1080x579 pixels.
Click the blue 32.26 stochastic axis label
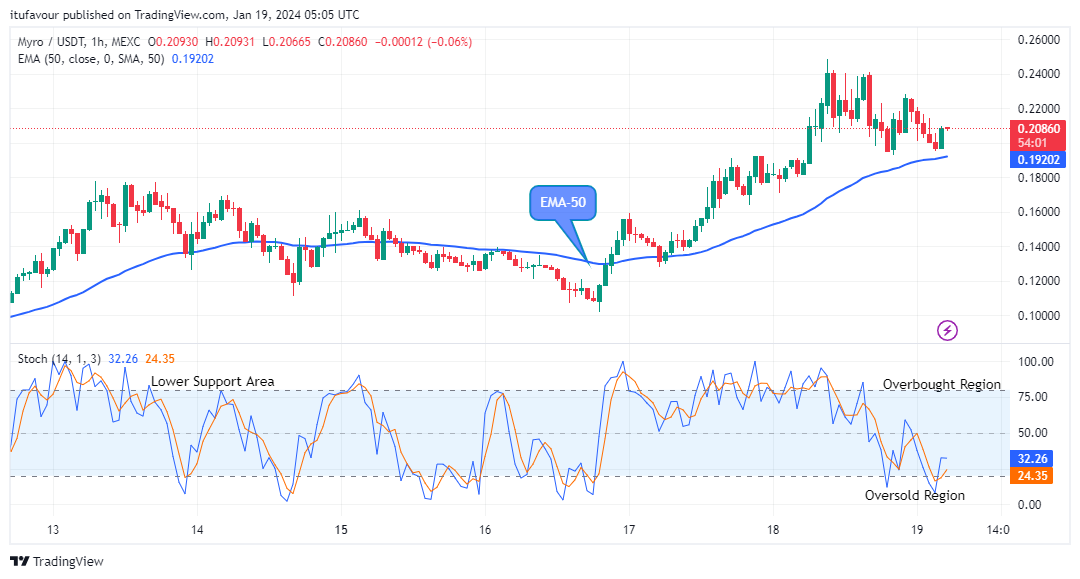point(1031,459)
